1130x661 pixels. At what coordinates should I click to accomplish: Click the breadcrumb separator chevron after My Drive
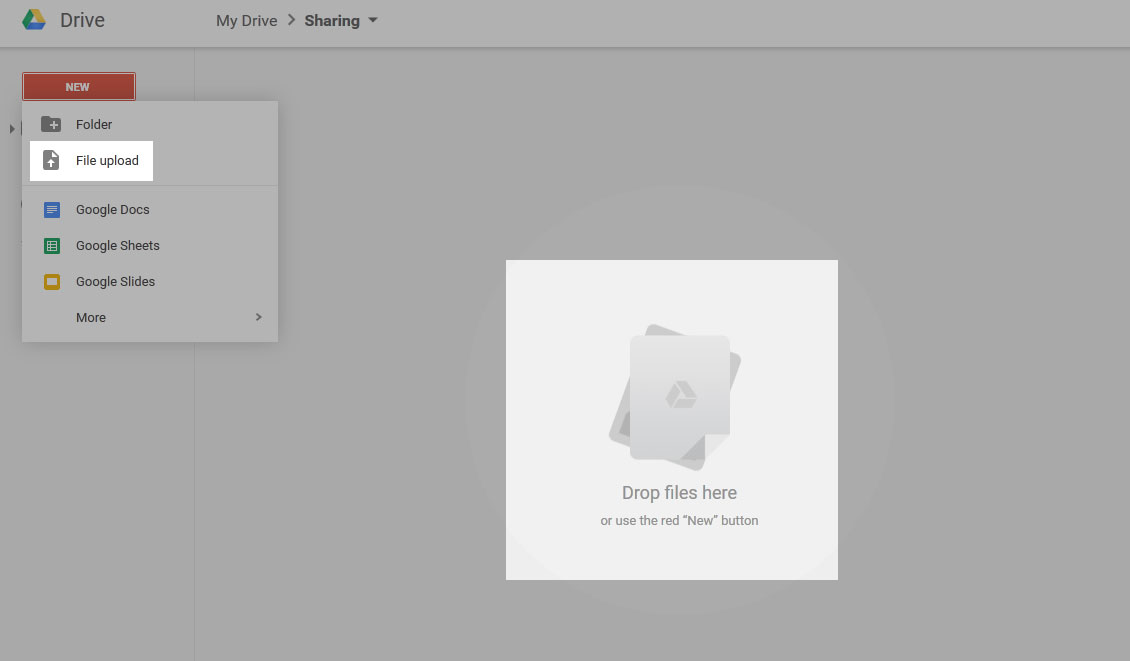click(x=291, y=20)
